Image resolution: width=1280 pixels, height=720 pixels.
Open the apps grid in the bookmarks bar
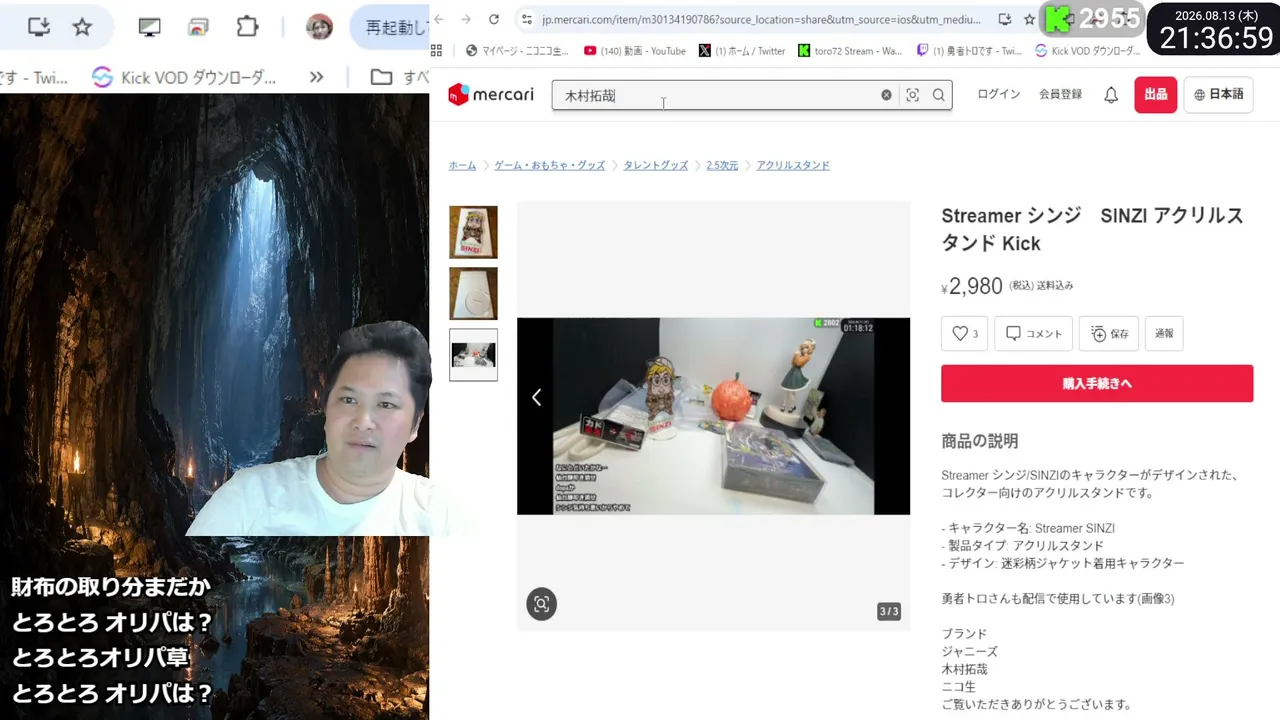coord(436,51)
